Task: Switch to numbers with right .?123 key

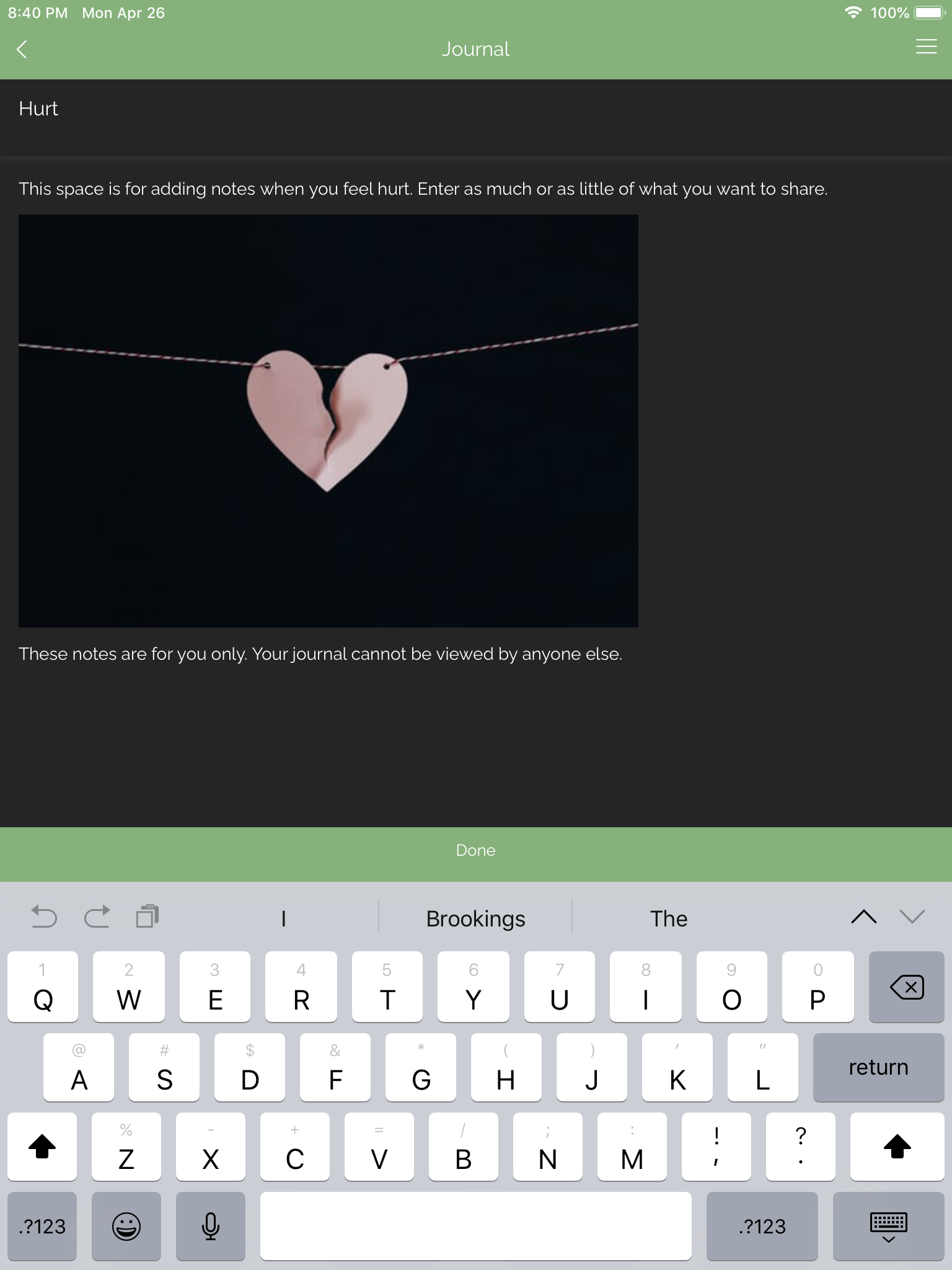Action: pos(762,1226)
